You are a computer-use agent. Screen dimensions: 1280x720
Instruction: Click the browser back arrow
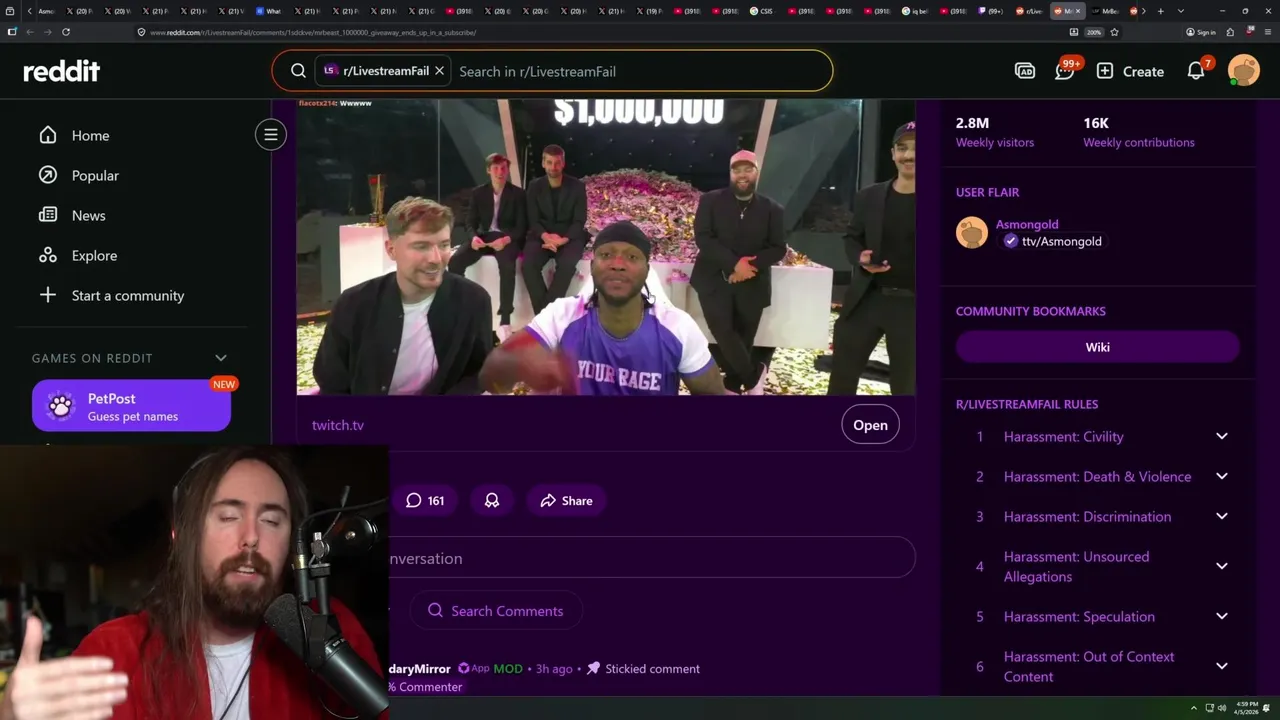click(x=30, y=32)
